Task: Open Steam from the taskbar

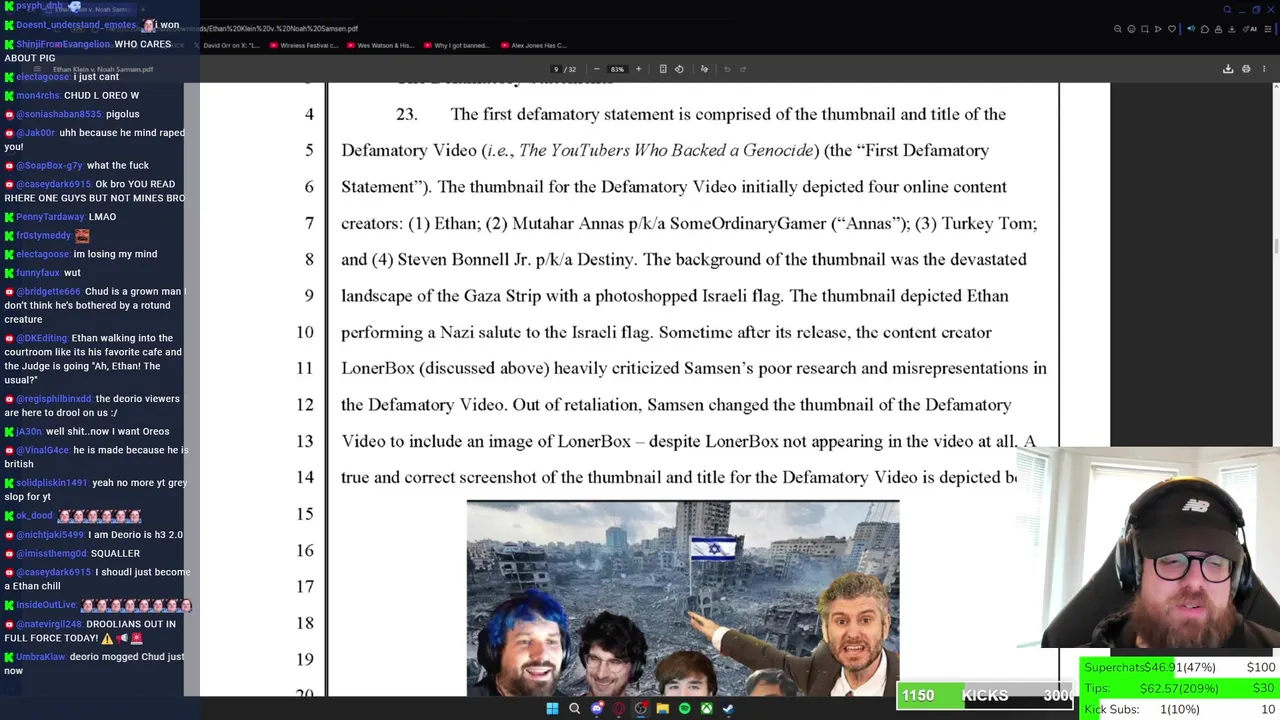Action: [728, 709]
